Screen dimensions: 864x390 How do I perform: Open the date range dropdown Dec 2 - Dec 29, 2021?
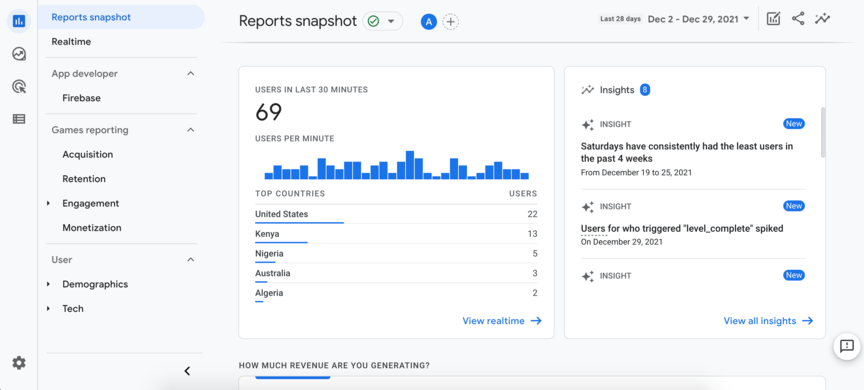pyautogui.click(x=699, y=19)
